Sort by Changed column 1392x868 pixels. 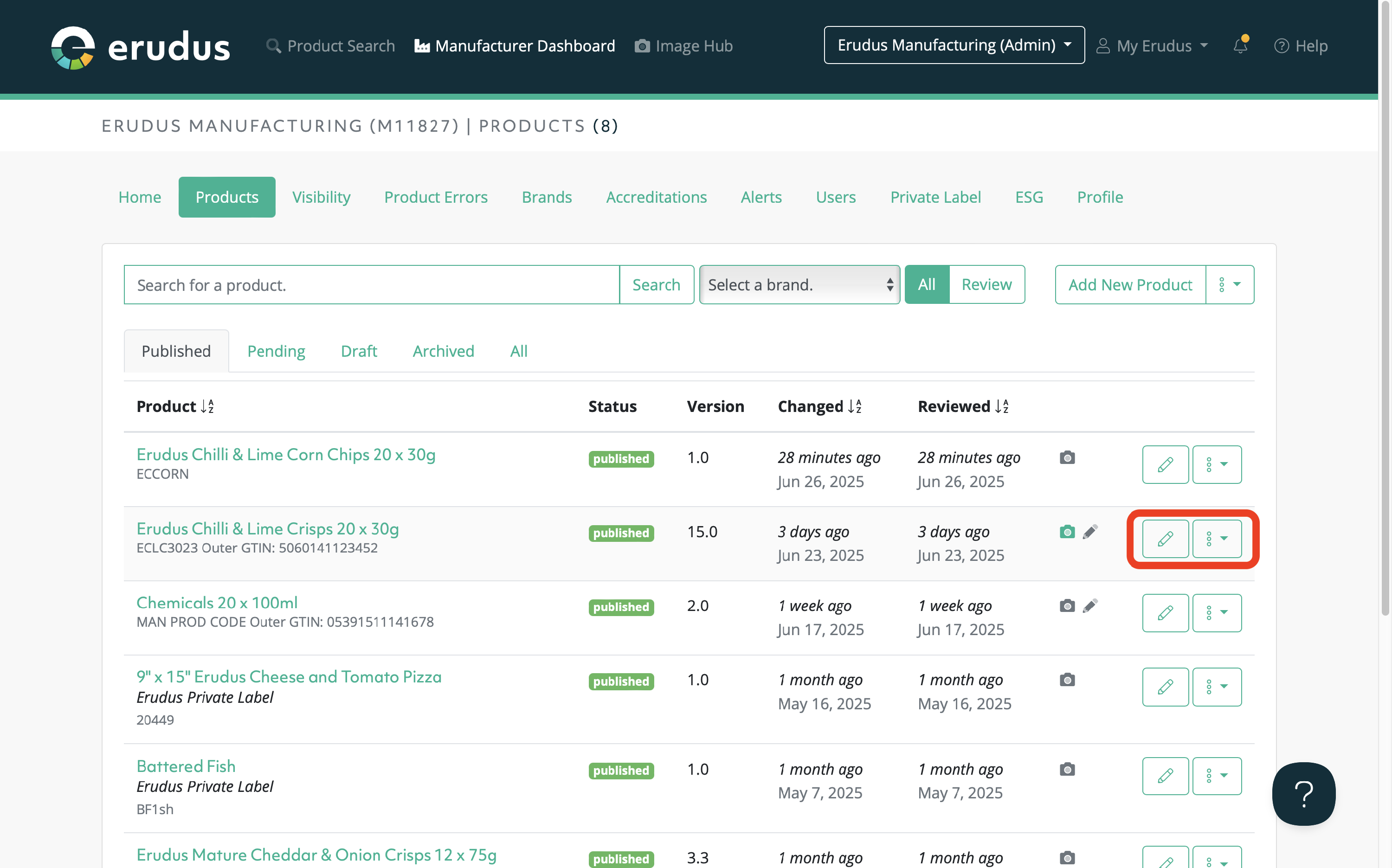click(819, 406)
